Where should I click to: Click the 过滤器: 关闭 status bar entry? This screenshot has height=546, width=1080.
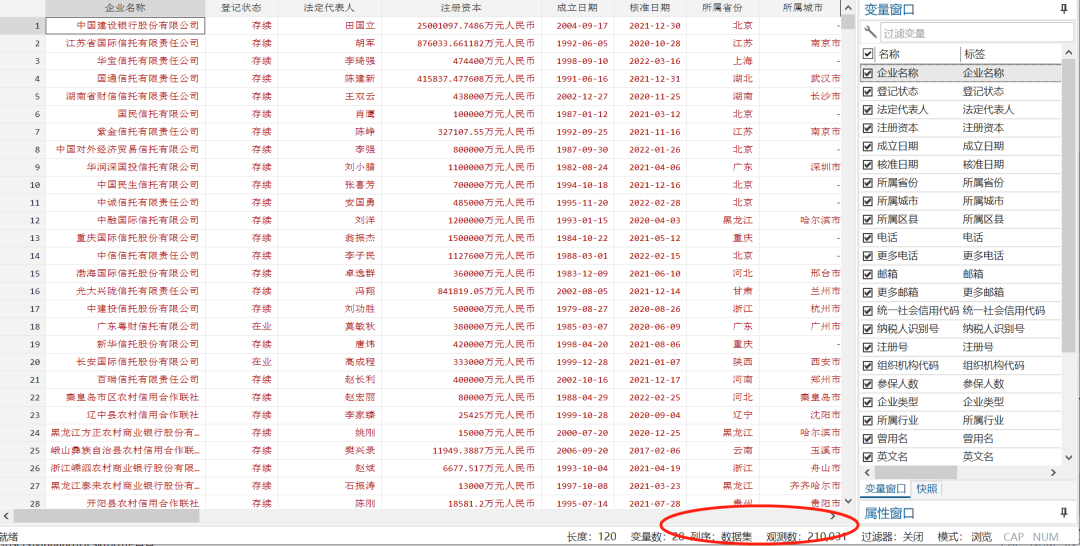[x=892, y=536]
